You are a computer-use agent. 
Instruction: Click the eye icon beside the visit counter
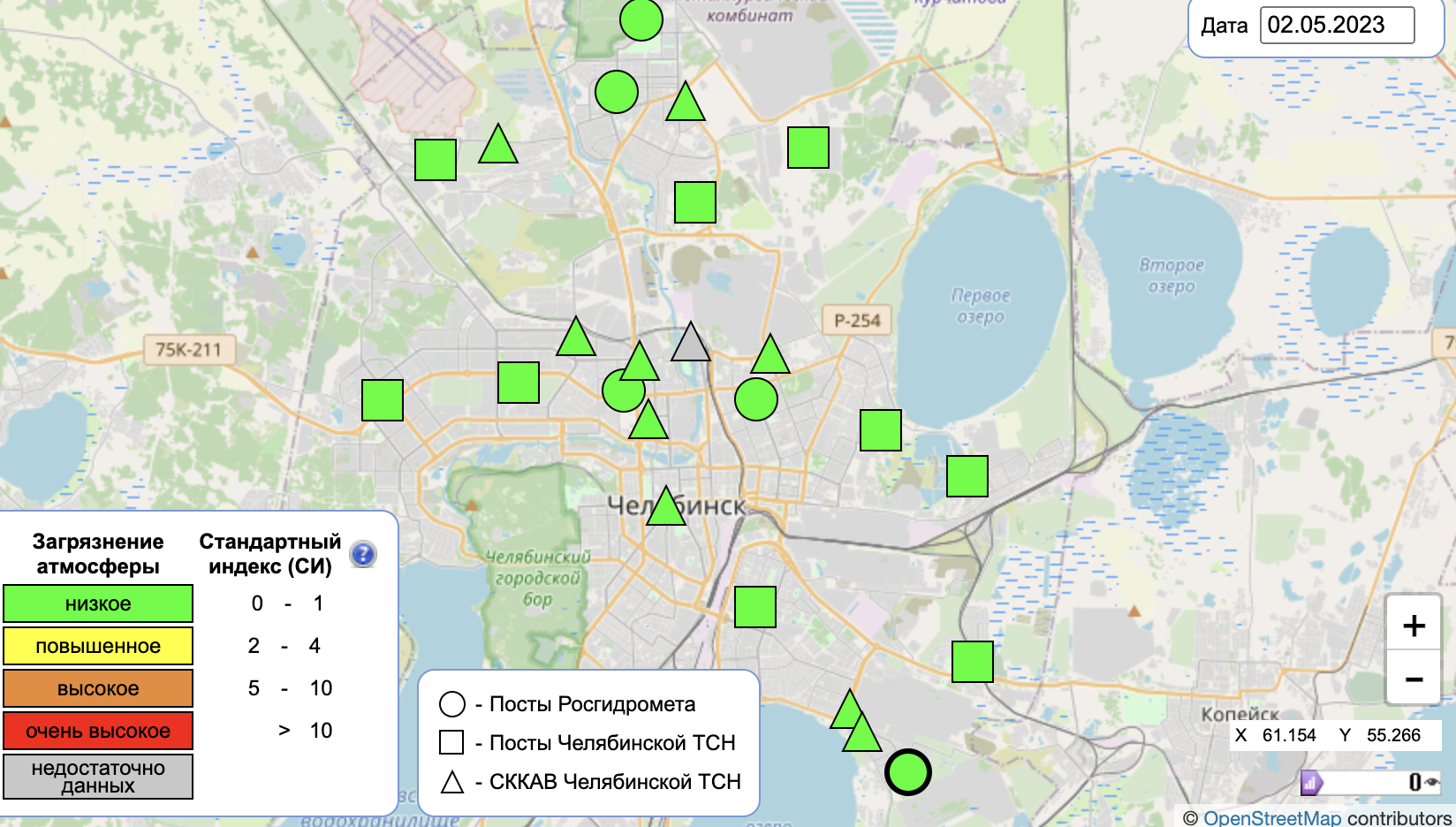(x=1431, y=782)
